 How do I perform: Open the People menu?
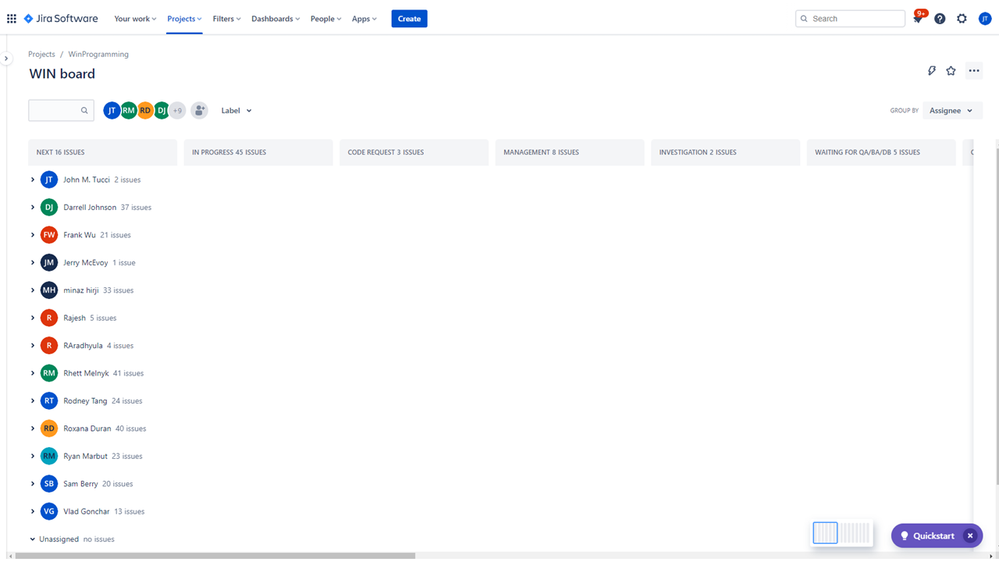(x=326, y=18)
